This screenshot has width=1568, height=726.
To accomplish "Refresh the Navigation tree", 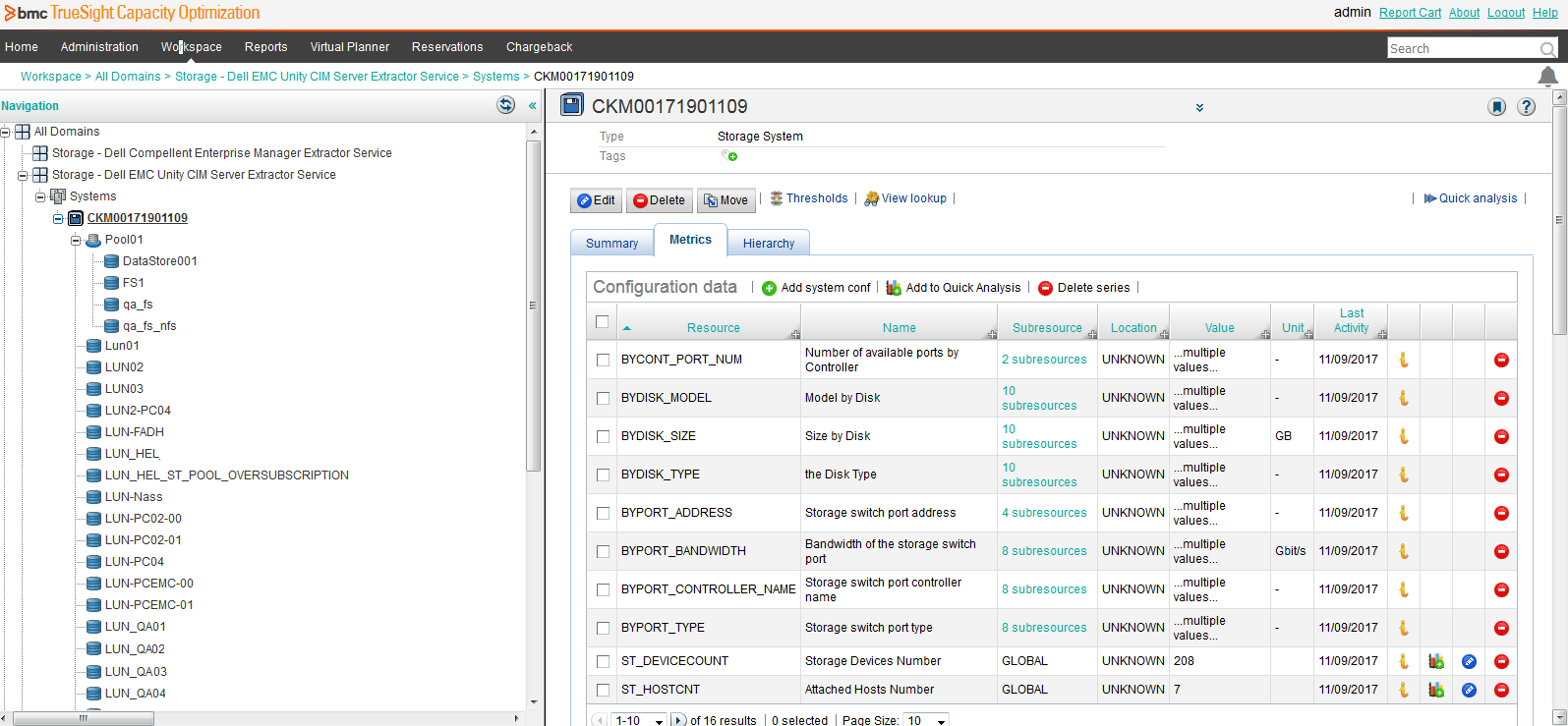I will 506,105.
